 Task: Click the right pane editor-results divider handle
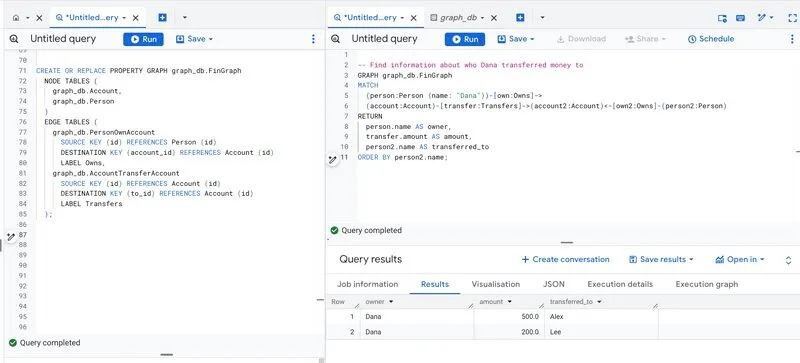pos(566,243)
